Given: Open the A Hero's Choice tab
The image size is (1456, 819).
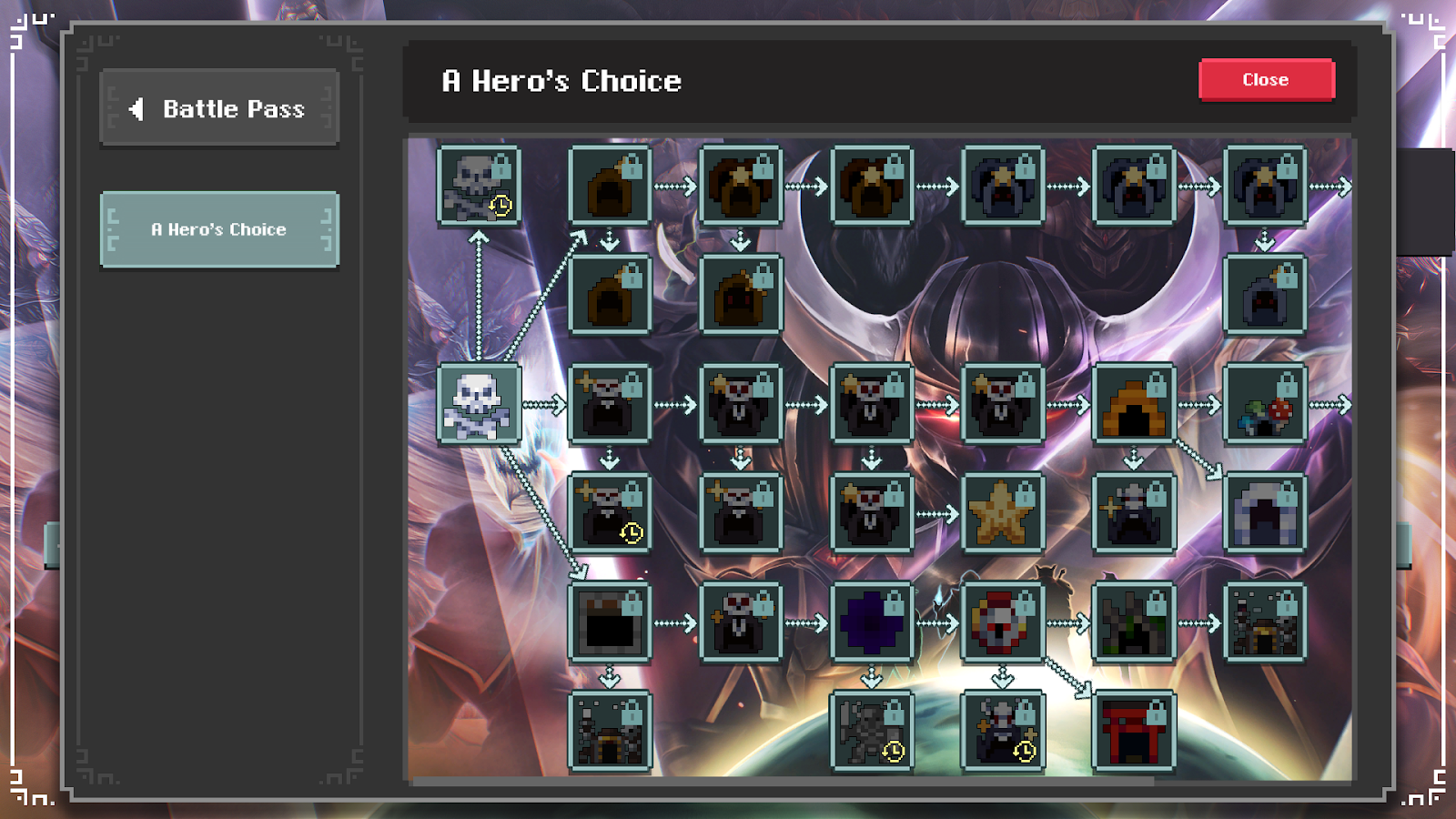Looking at the screenshot, I should 219,229.
